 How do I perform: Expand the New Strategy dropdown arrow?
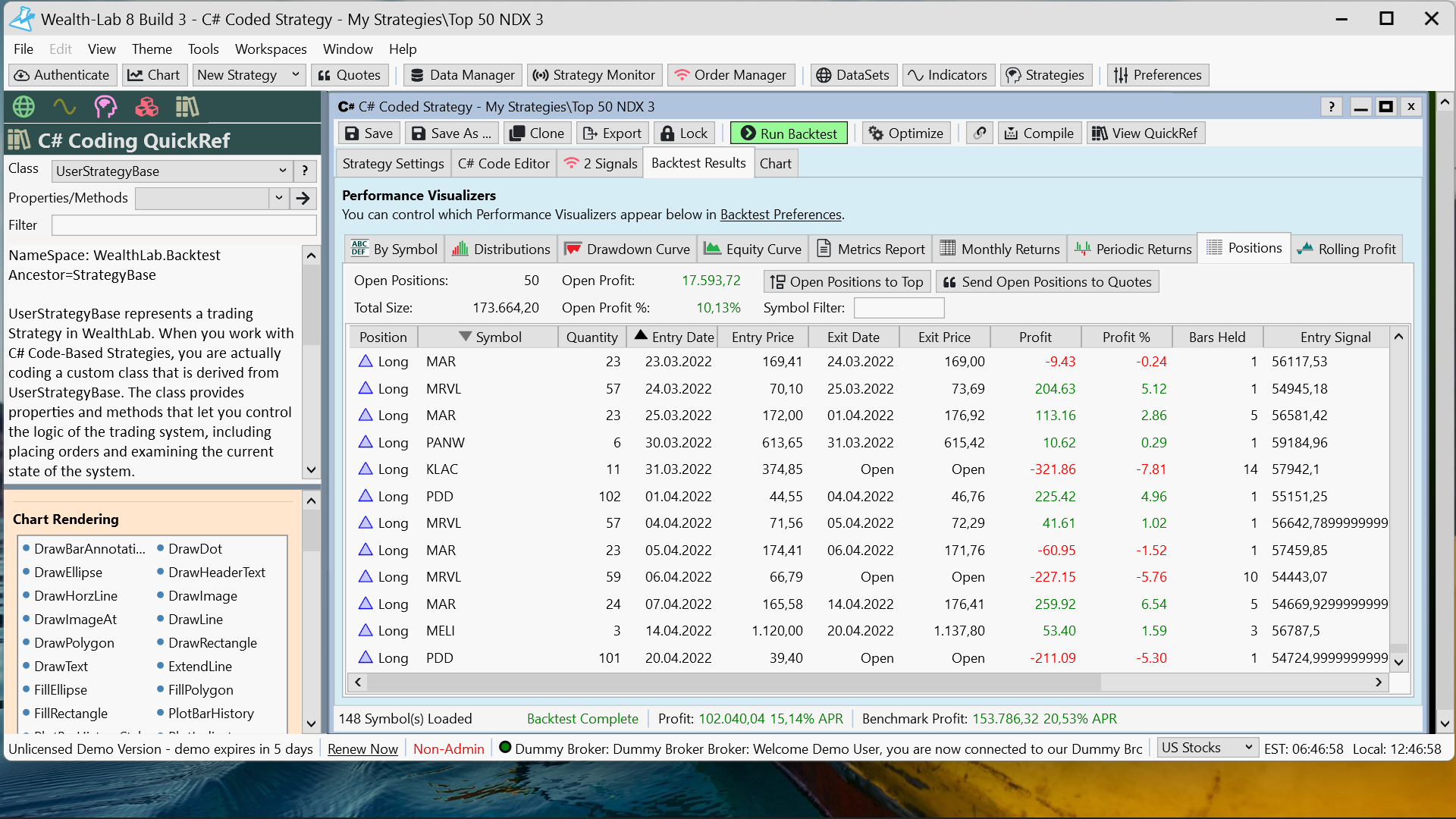tap(295, 75)
